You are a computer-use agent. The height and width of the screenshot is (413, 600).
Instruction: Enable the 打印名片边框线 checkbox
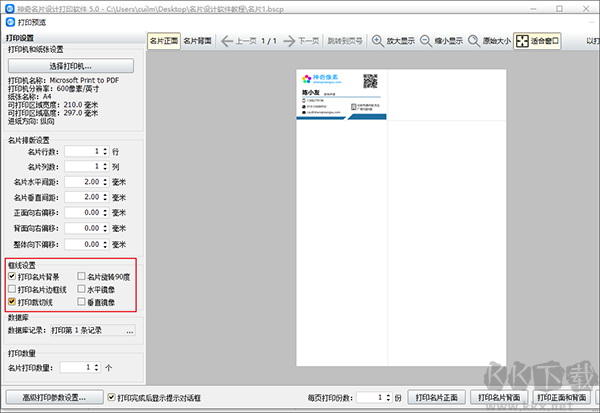coord(12,289)
